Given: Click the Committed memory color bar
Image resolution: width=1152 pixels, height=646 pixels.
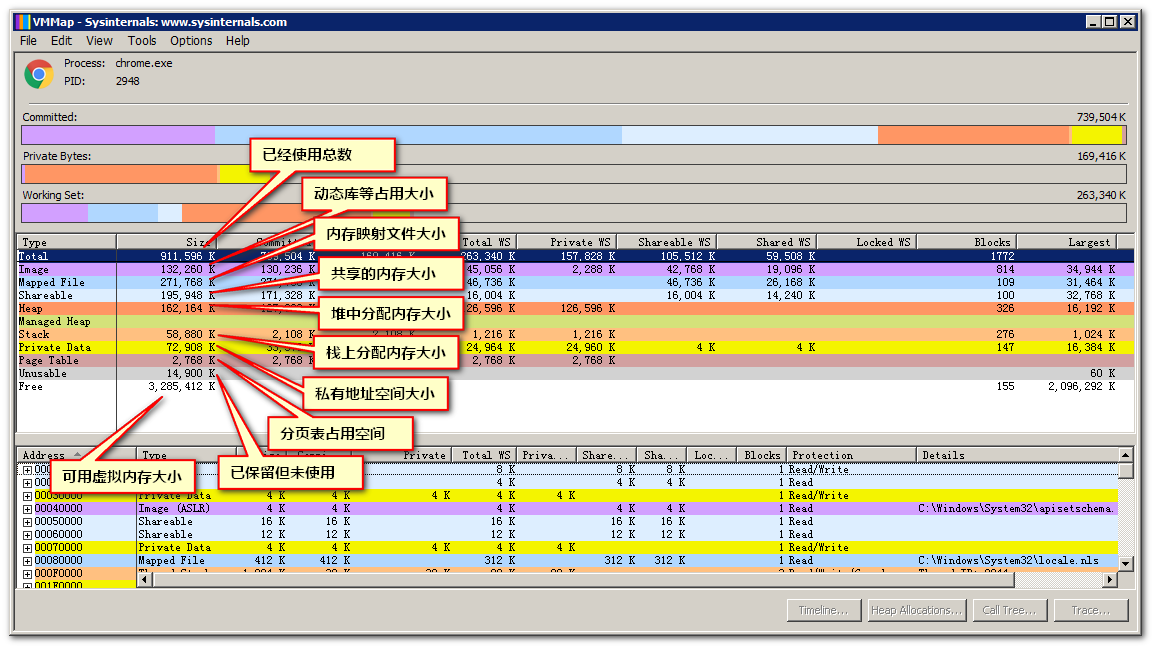Looking at the screenshot, I should click(574, 134).
